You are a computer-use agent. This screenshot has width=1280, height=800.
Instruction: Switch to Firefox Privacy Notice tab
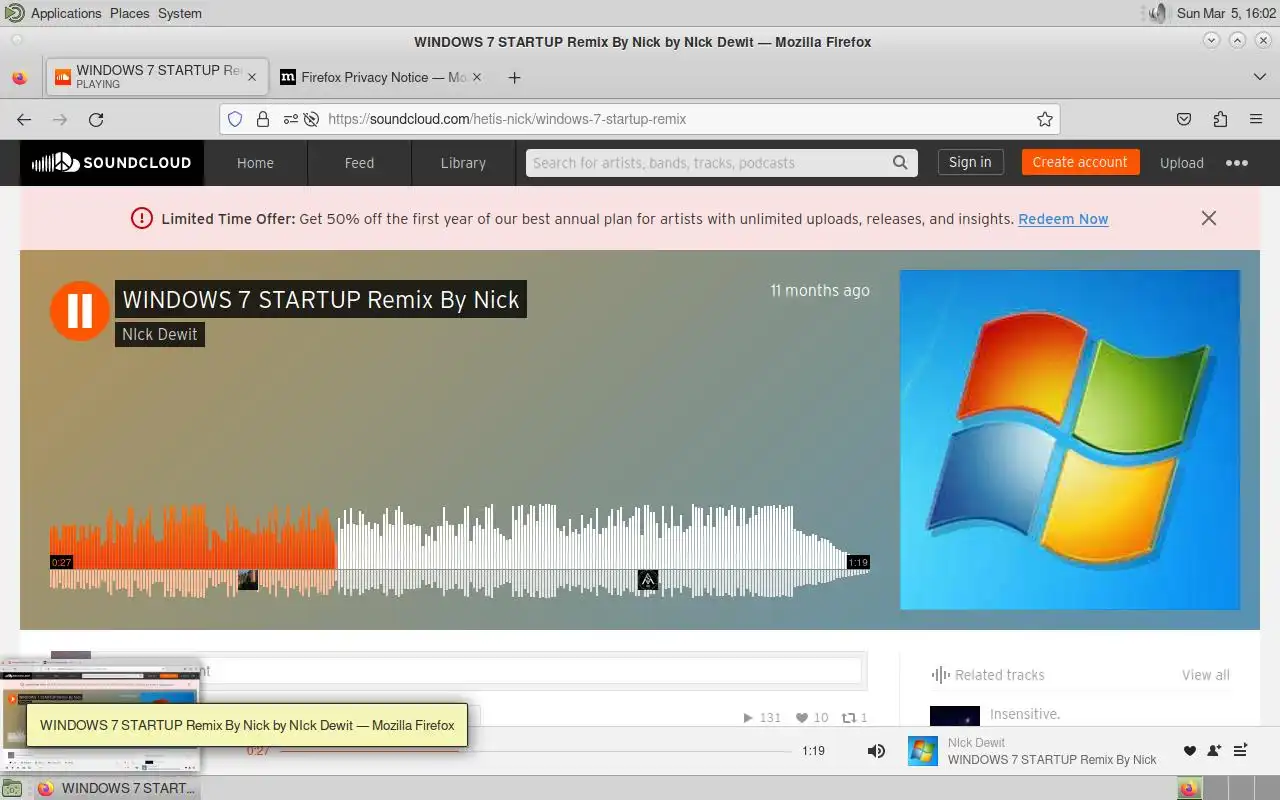tap(380, 77)
